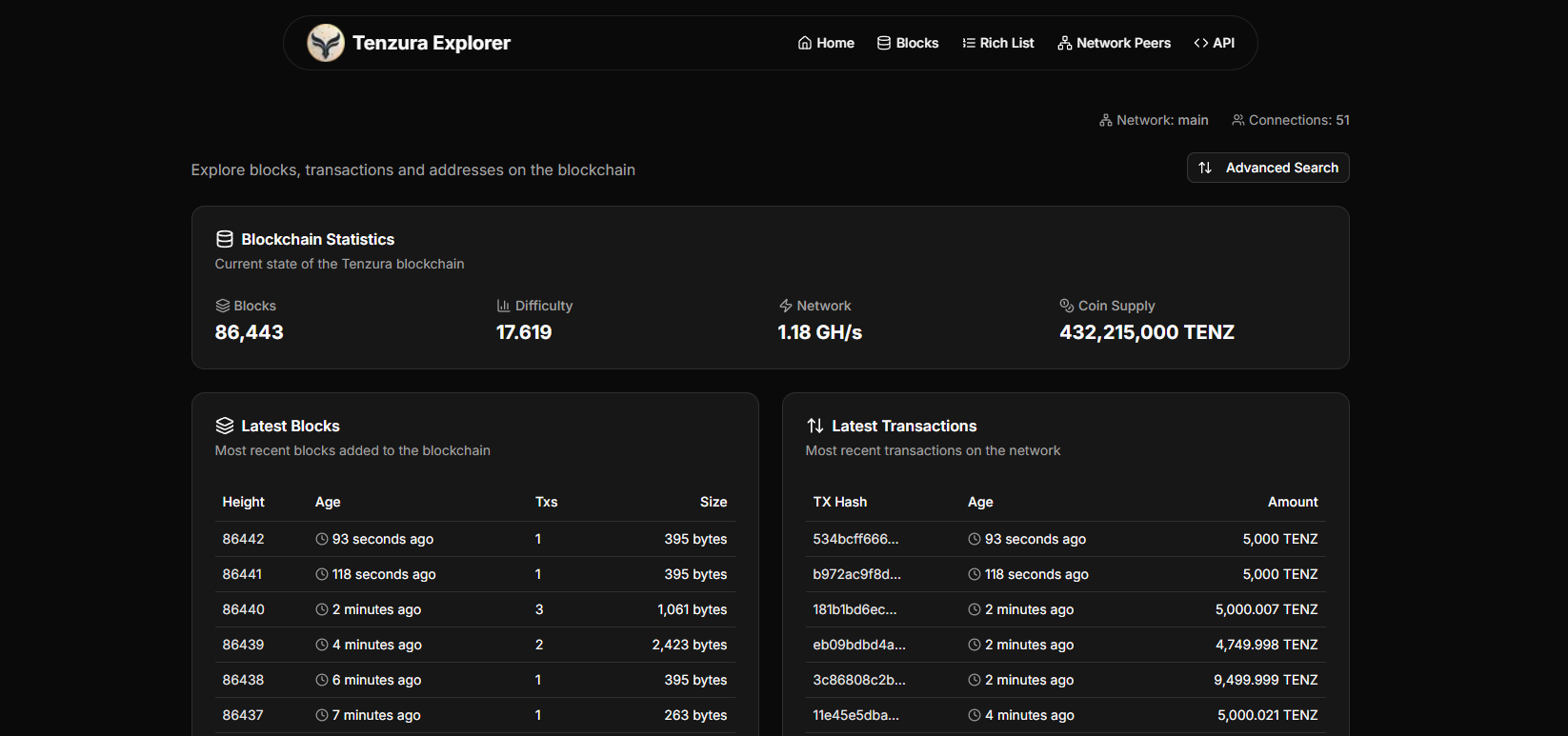This screenshot has width=1568, height=736.
Task: Select the 432,215,000 TENZ supply value
Action: 1147,332
